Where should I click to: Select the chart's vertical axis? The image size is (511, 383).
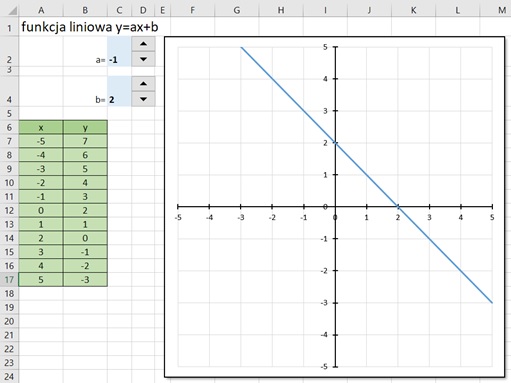click(336, 207)
